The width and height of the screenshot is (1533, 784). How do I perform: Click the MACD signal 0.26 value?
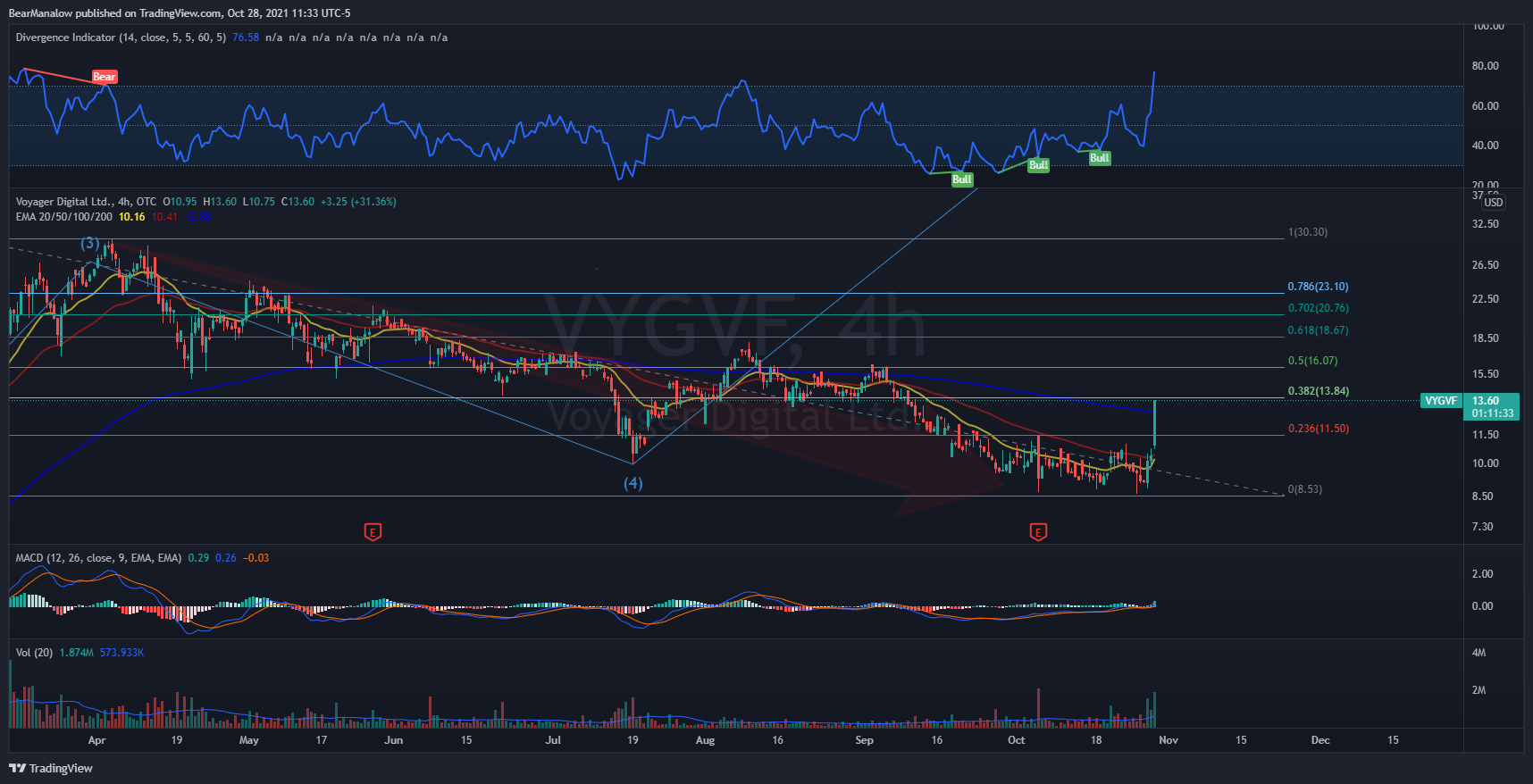click(226, 558)
